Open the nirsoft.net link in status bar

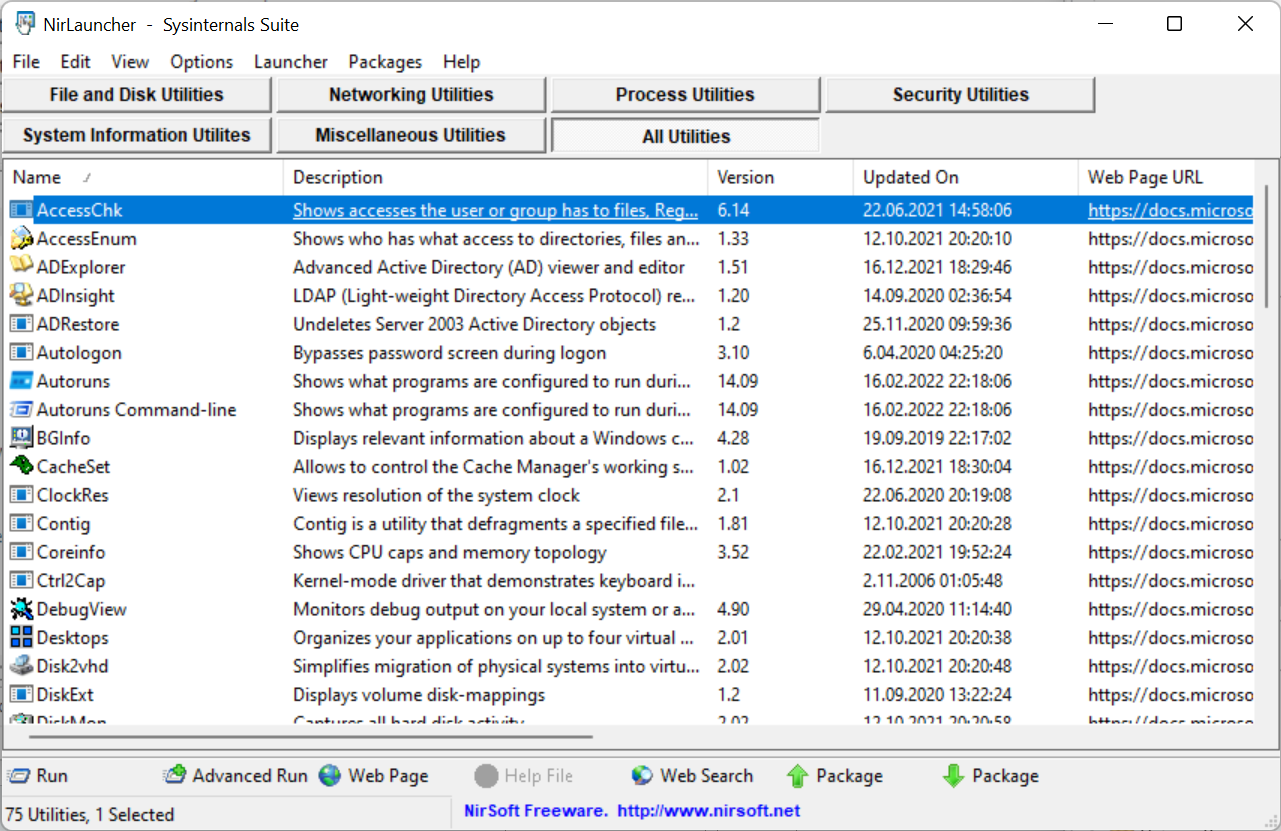click(708, 811)
